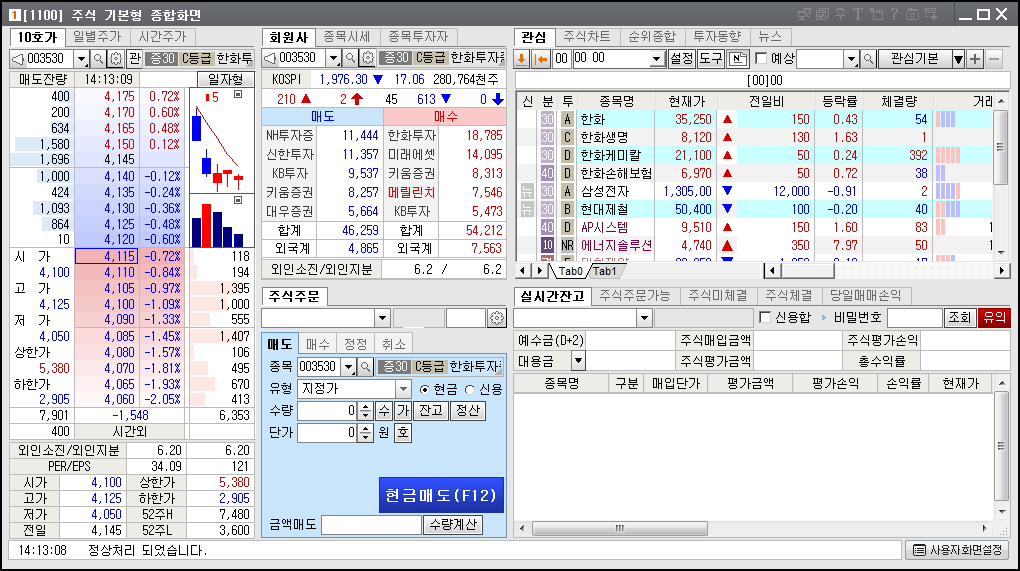
Task: Click the 현금매도(F12) button
Action: click(x=441, y=496)
